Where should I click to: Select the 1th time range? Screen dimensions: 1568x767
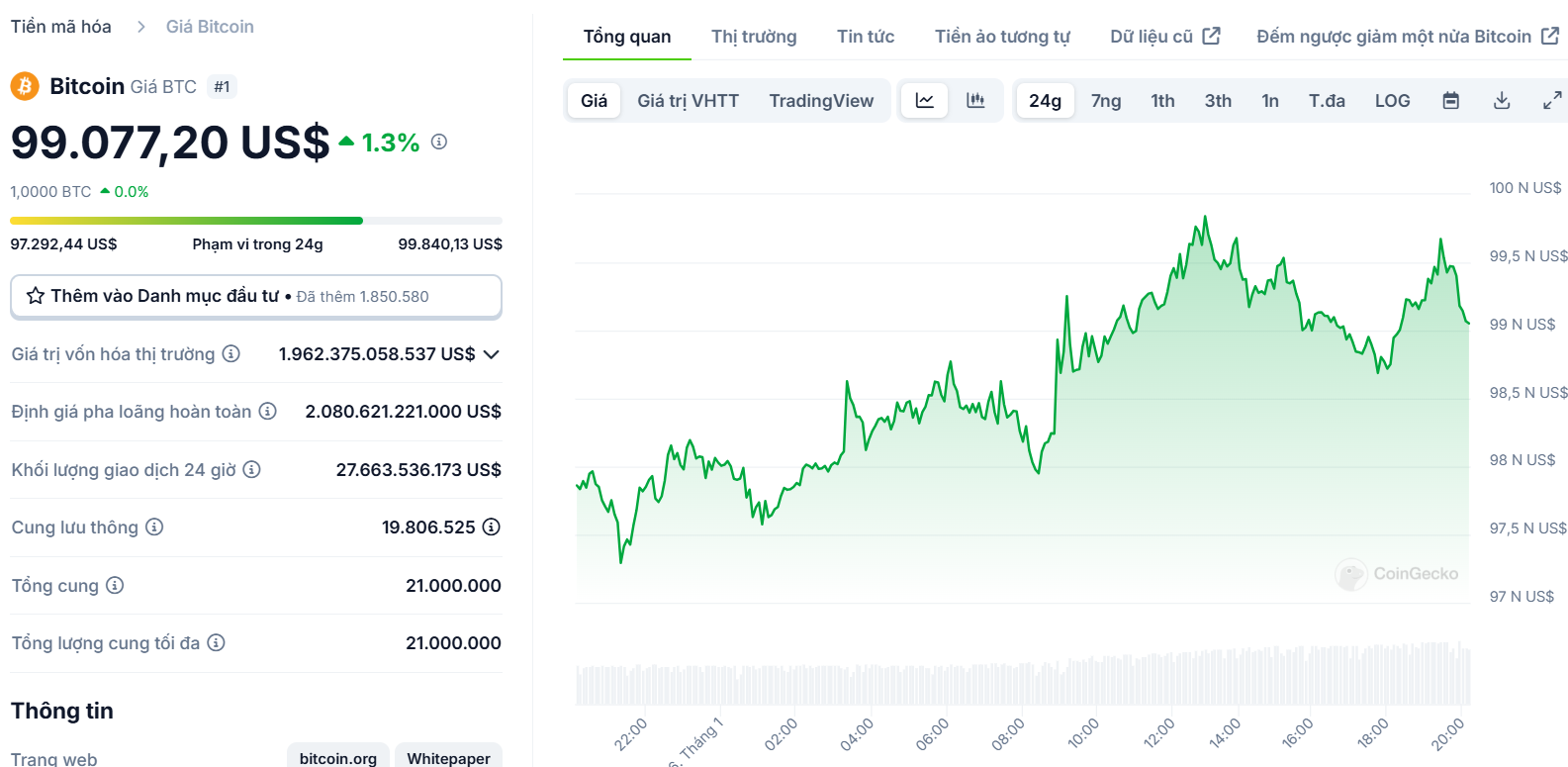pyautogui.click(x=1162, y=100)
